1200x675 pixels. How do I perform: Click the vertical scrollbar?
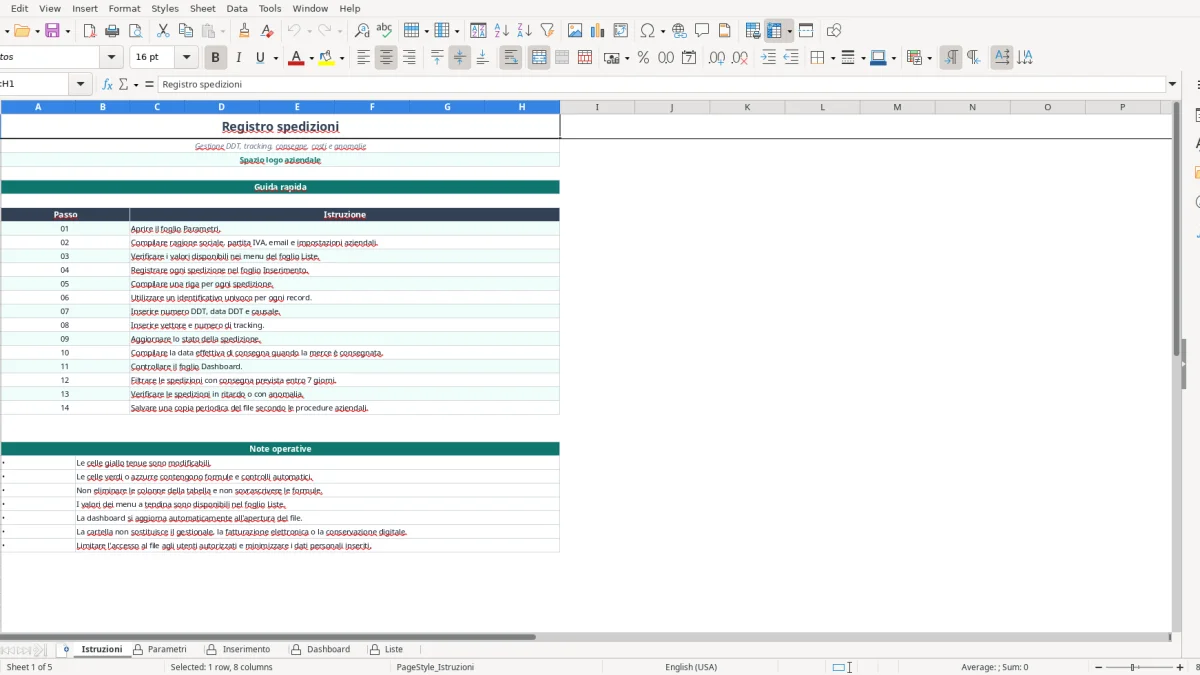(x=1176, y=228)
